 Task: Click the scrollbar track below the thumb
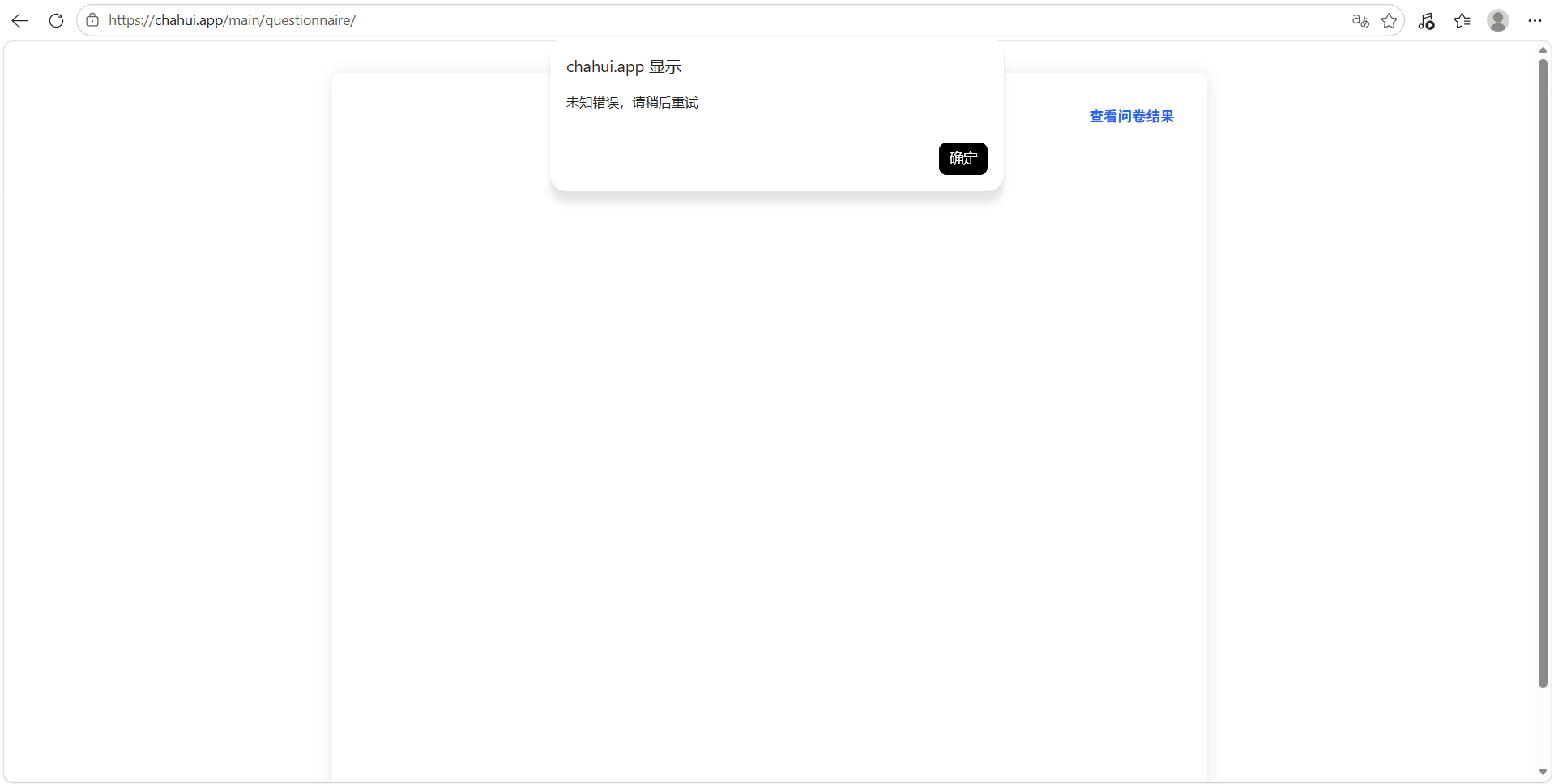click(x=1543, y=727)
